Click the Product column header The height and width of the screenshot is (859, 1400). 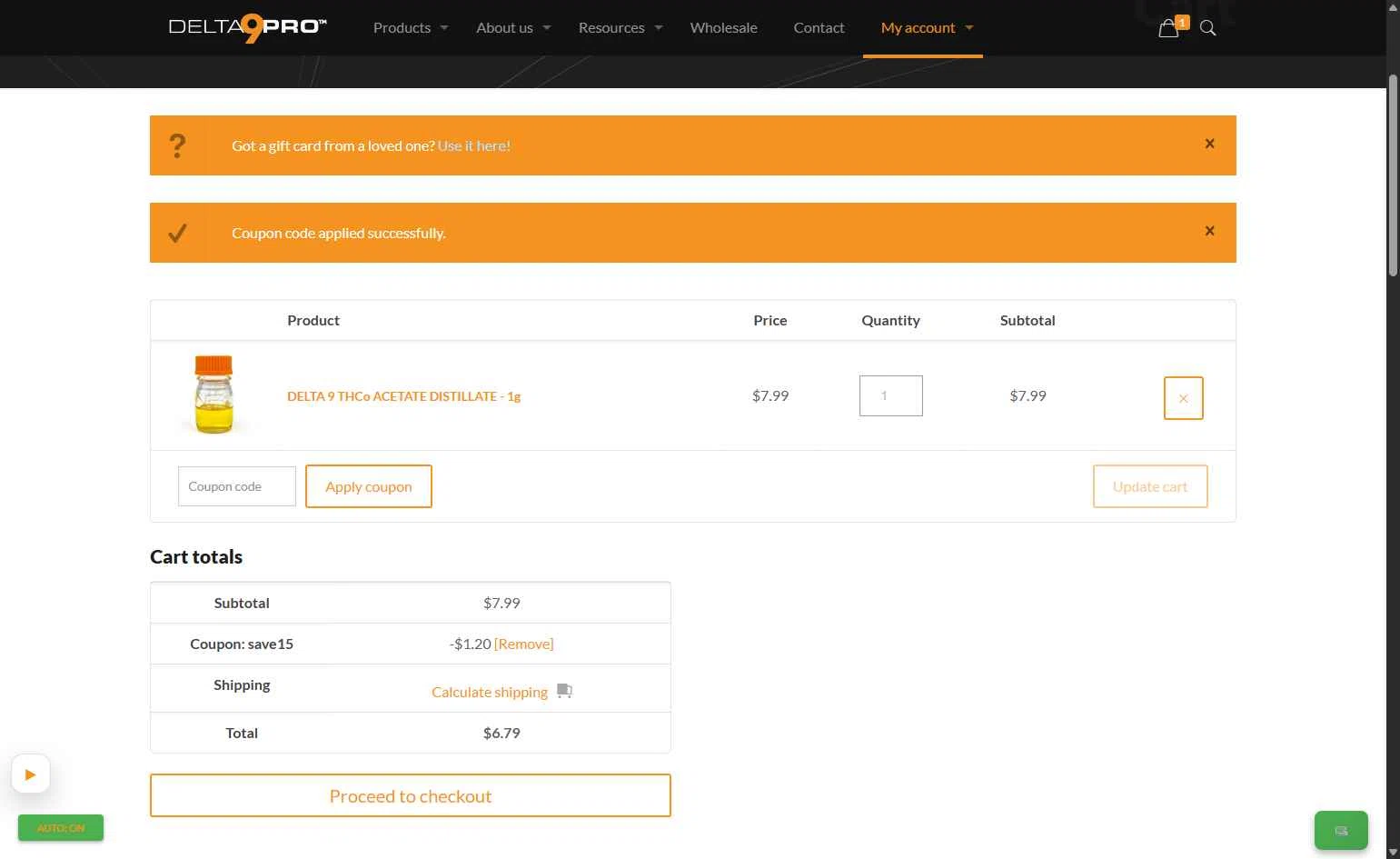(x=313, y=320)
